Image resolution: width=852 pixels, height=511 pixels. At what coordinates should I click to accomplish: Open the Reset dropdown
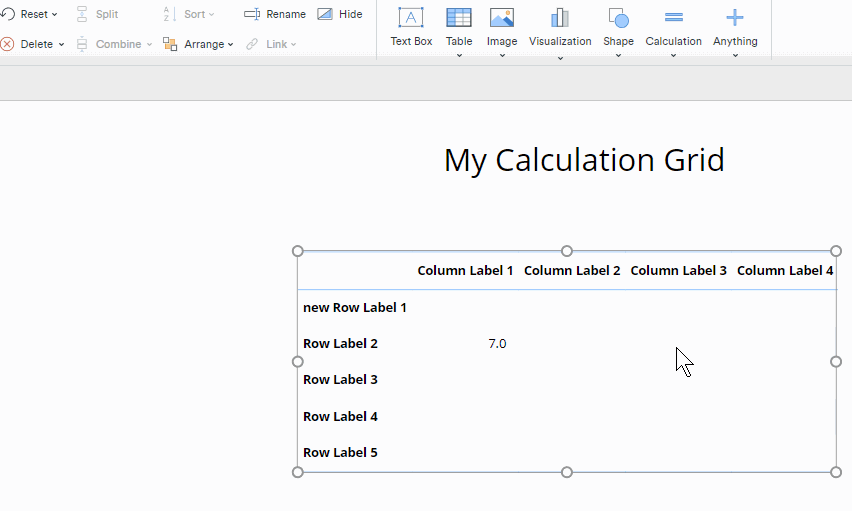click(30, 14)
